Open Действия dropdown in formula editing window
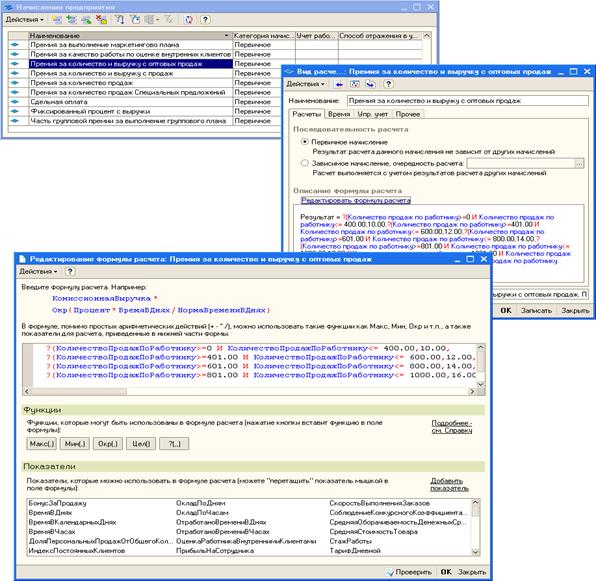 (38, 271)
